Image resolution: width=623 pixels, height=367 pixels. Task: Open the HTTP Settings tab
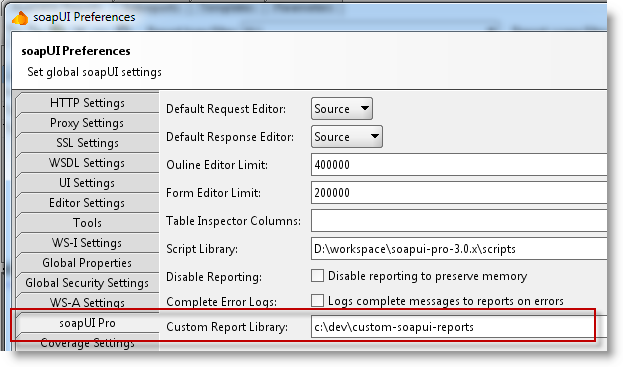pos(87,103)
